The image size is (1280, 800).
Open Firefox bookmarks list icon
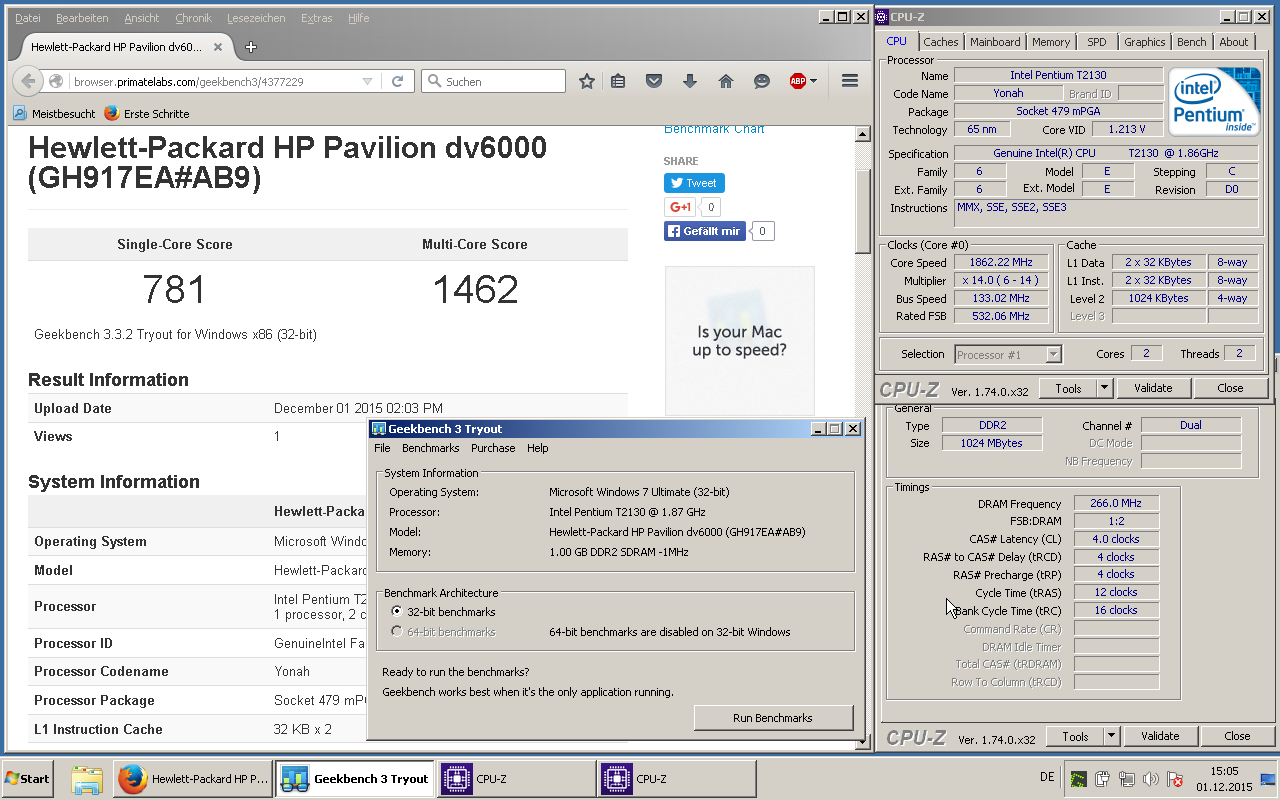[x=618, y=81]
